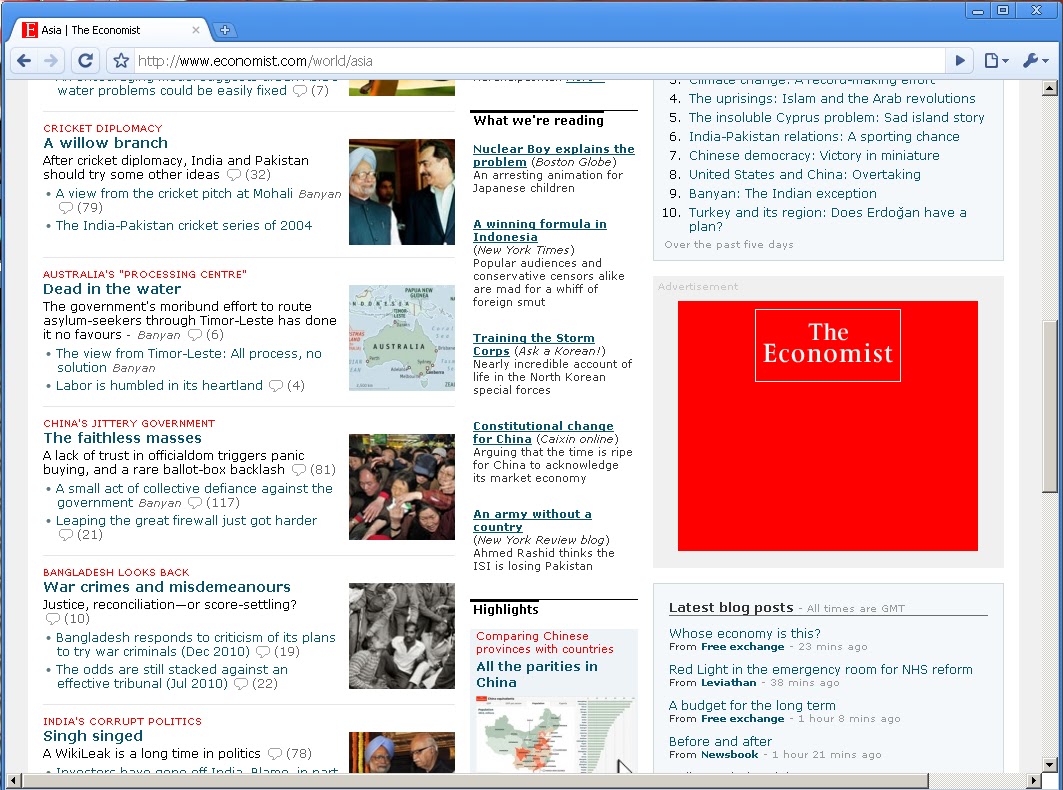Open An army without a country link
1063x790 pixels.
point(532,521)
